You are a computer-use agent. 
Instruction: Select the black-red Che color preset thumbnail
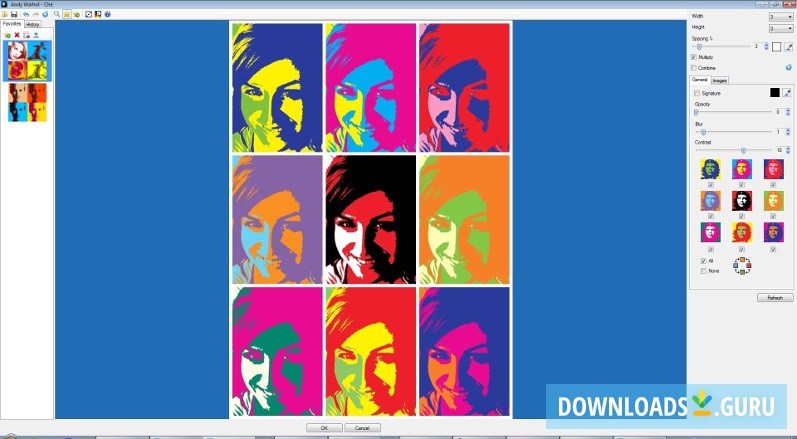coord(742,201)
